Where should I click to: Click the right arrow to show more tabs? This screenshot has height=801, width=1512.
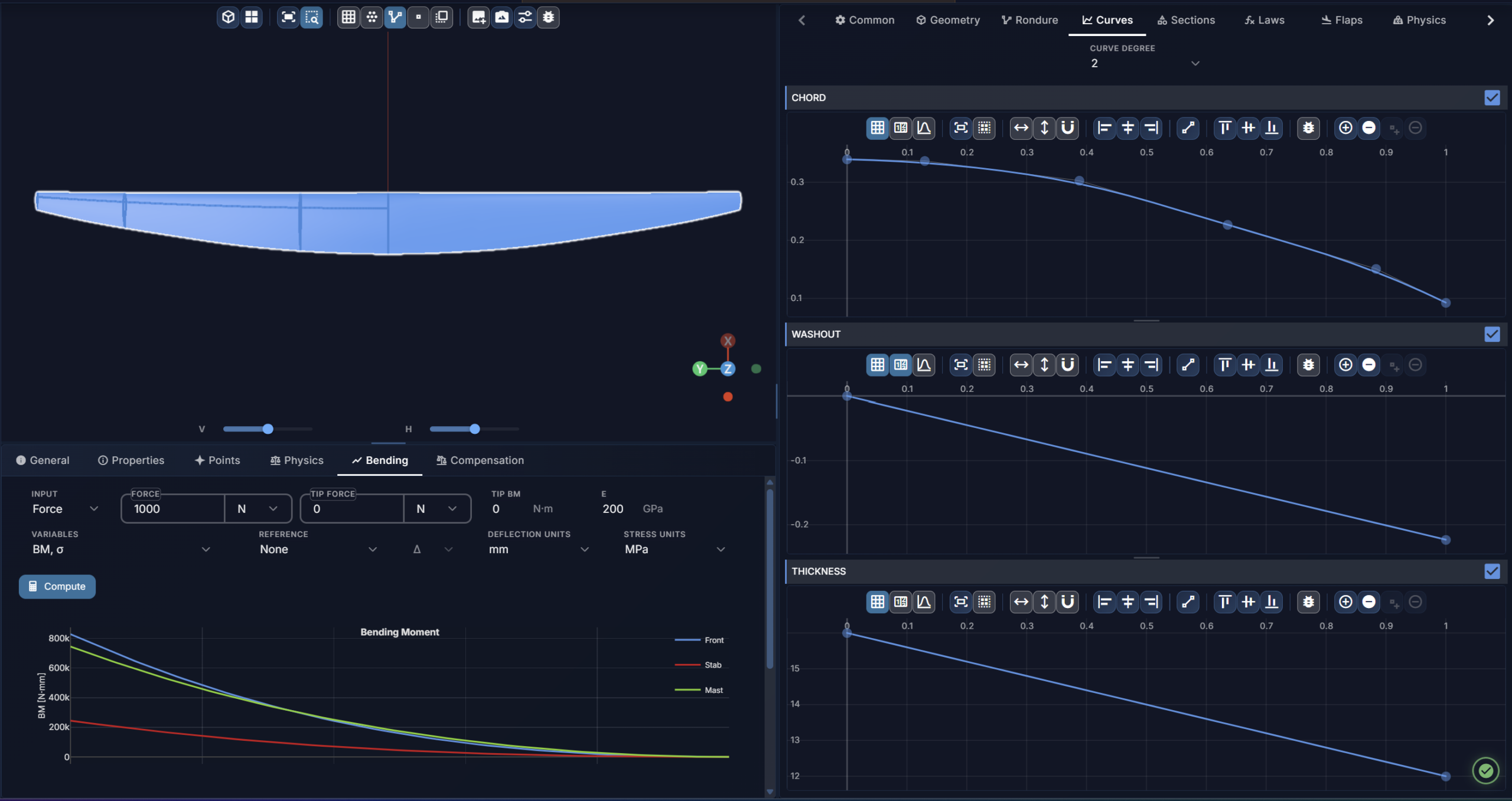pos(1490,20)
